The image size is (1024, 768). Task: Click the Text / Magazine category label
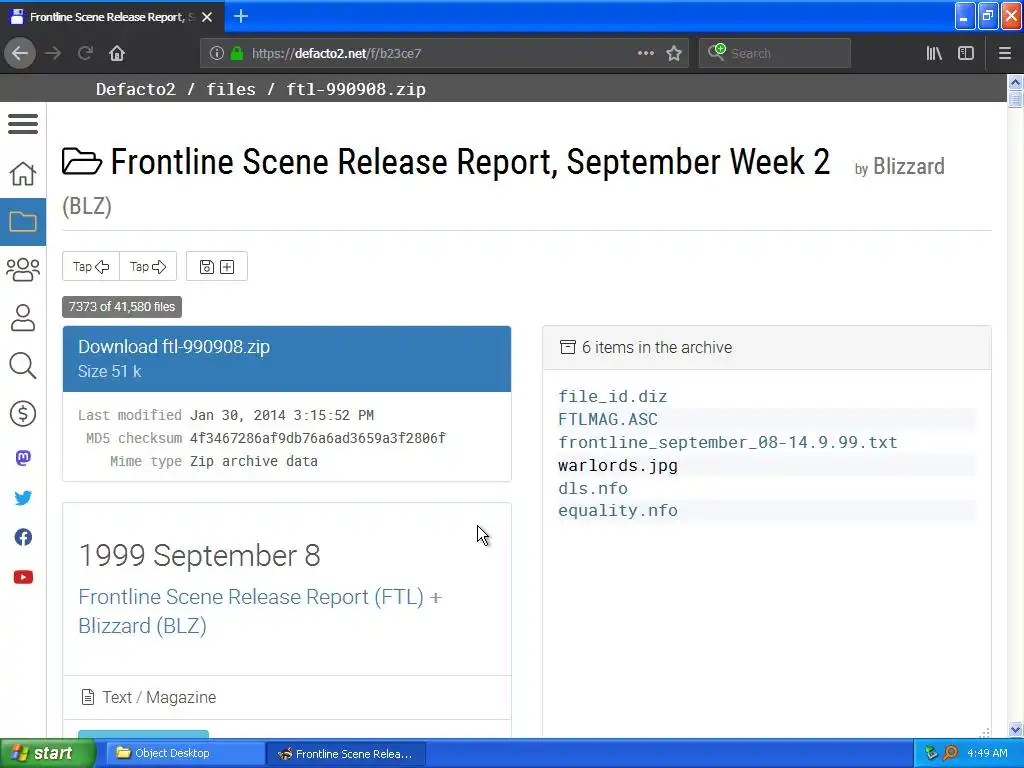pyautogui.click(x=159, y=697)
